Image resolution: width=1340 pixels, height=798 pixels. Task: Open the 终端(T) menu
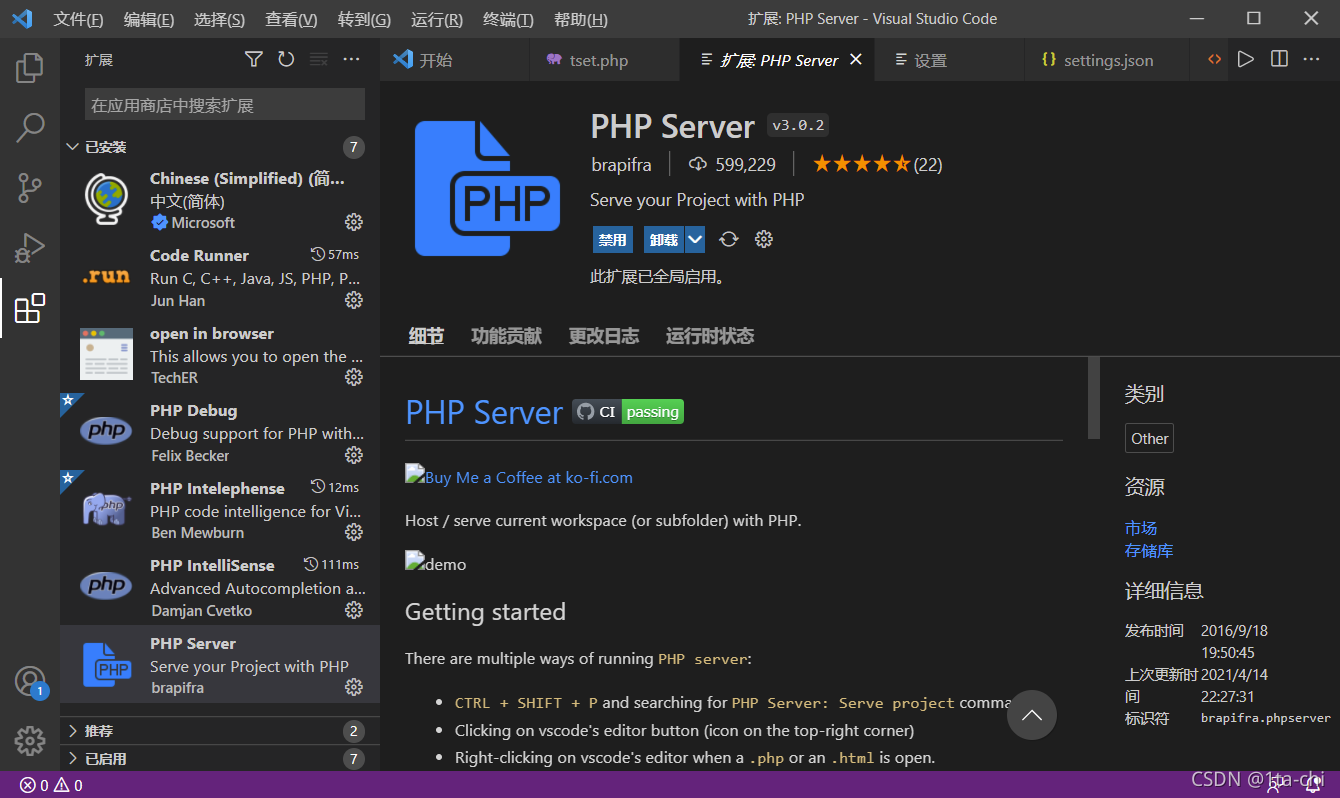[508, 19]
